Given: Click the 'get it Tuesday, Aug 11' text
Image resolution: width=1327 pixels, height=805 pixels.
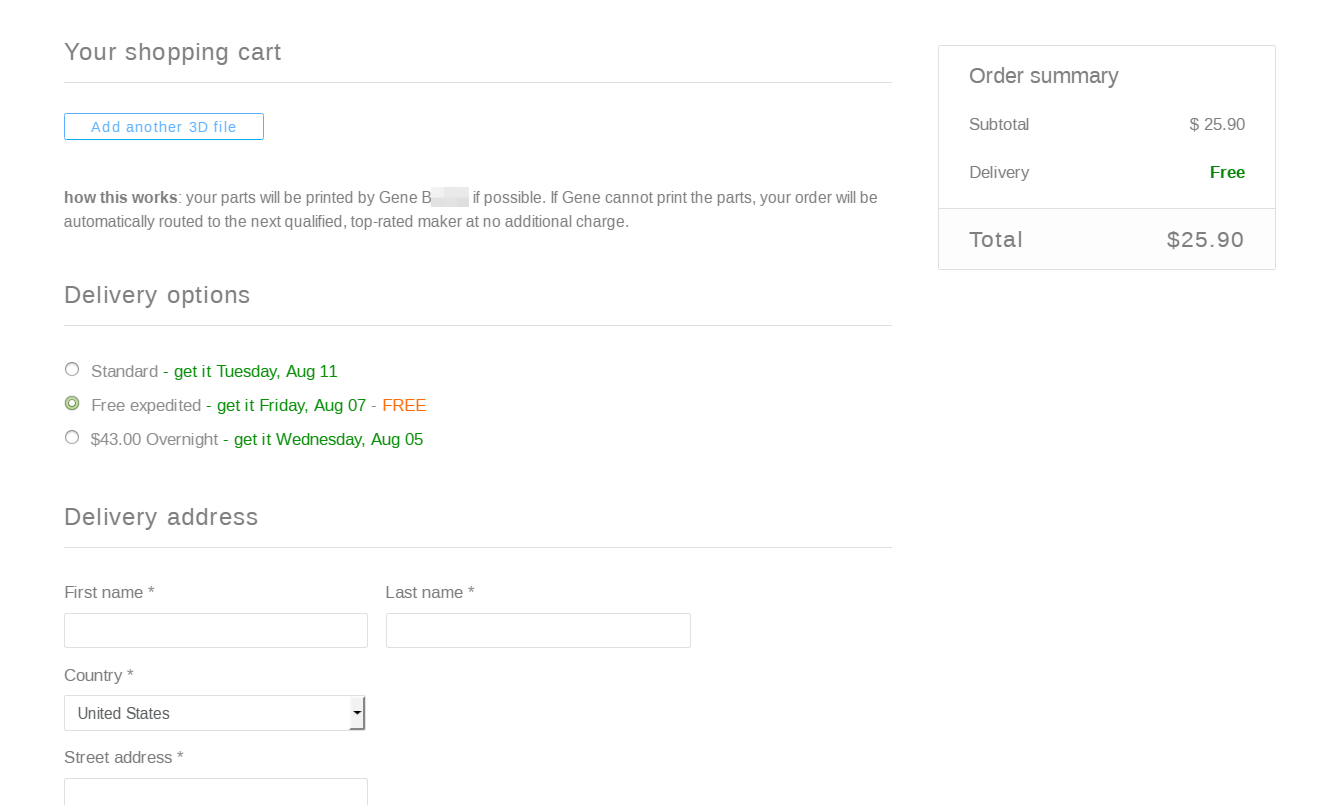Looking at the screenshot, I should tap(255, 372).
